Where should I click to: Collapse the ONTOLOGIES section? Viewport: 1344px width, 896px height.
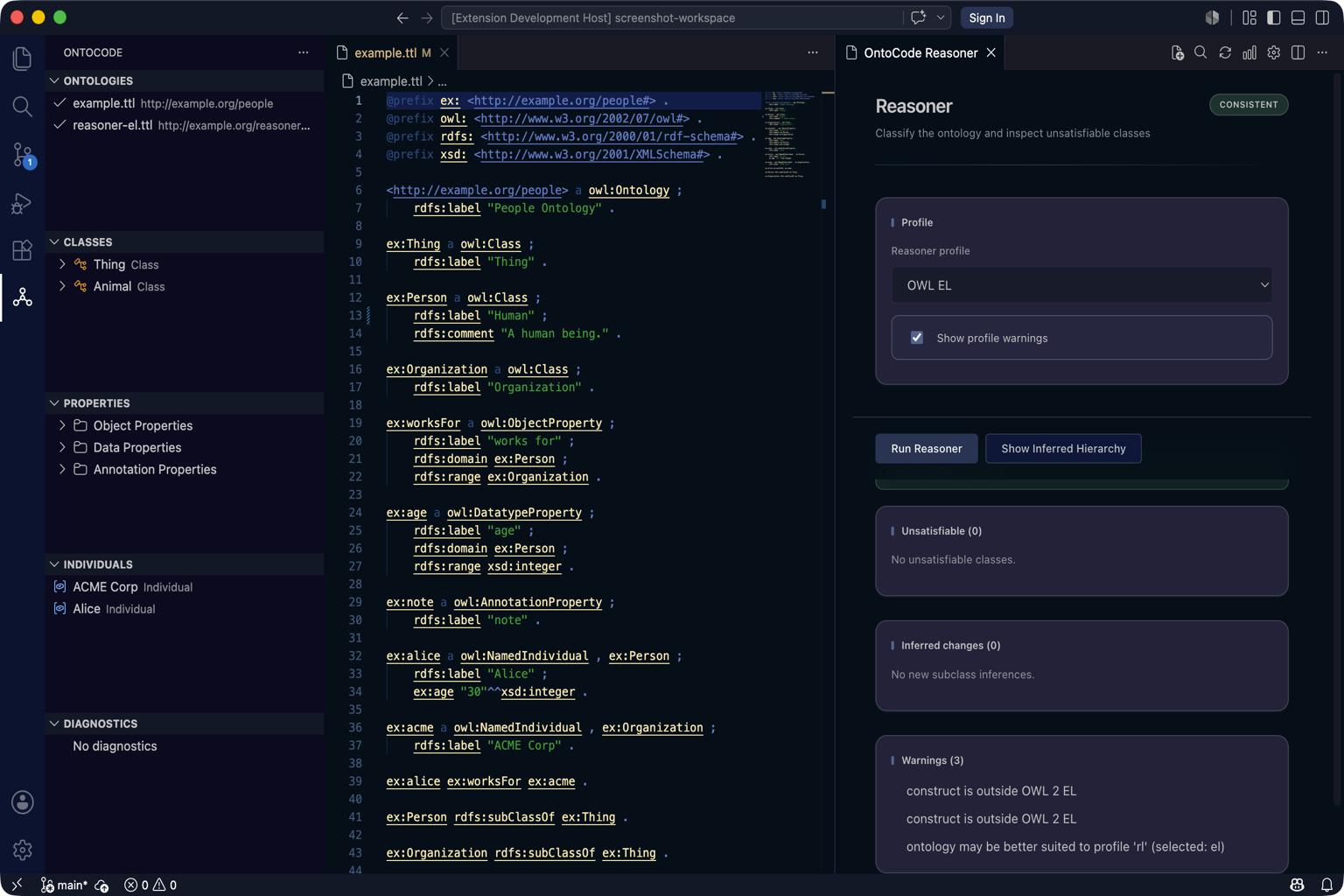coord(185,80)
